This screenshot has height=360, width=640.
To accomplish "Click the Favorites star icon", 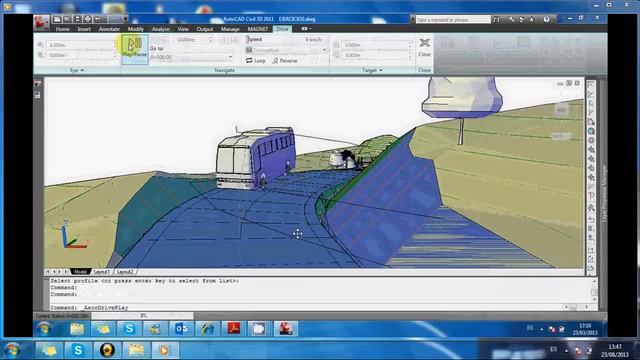I will tap(531, 20).
